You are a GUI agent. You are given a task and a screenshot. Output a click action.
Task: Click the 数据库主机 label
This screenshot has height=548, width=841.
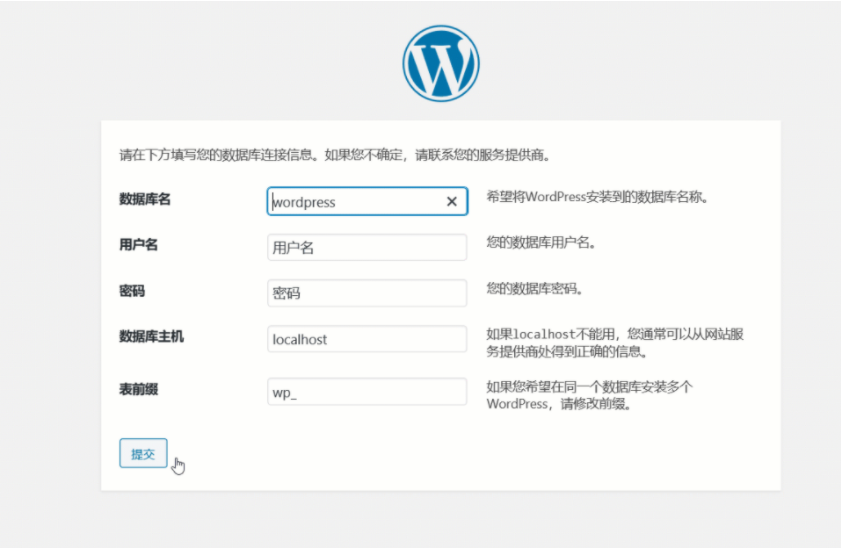[x=151, y=337]
